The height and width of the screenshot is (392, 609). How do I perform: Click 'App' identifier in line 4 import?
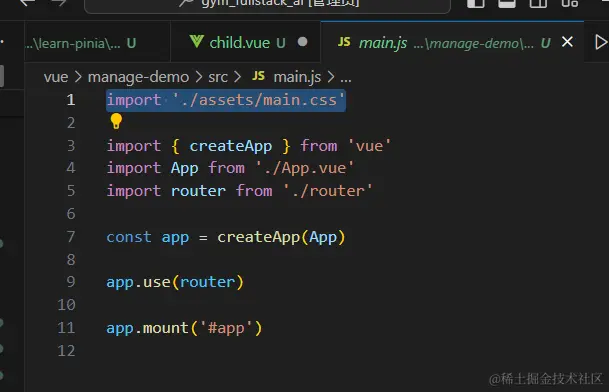pyautogui.click(x=184, y=169)
